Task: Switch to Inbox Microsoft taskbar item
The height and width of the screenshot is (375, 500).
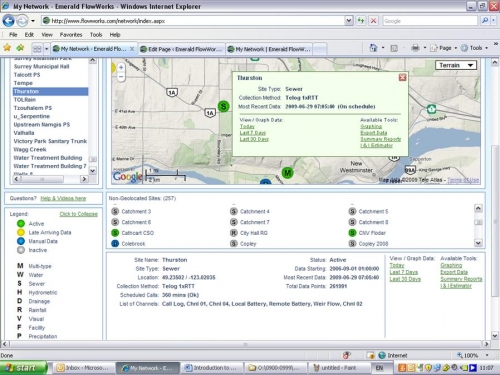Action: 83,368
